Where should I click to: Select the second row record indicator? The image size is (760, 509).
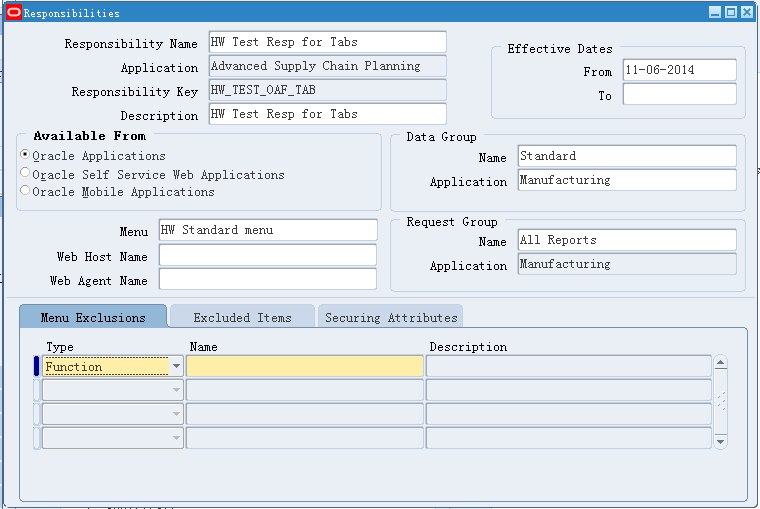click(36, 390)
